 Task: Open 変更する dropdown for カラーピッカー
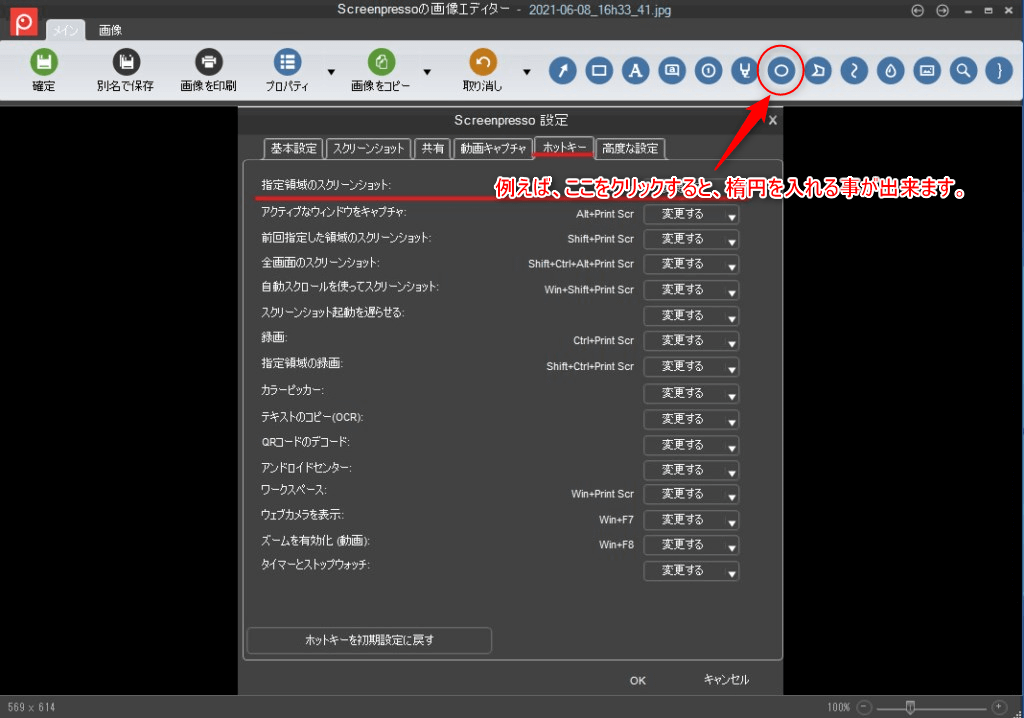coord(691,393)
